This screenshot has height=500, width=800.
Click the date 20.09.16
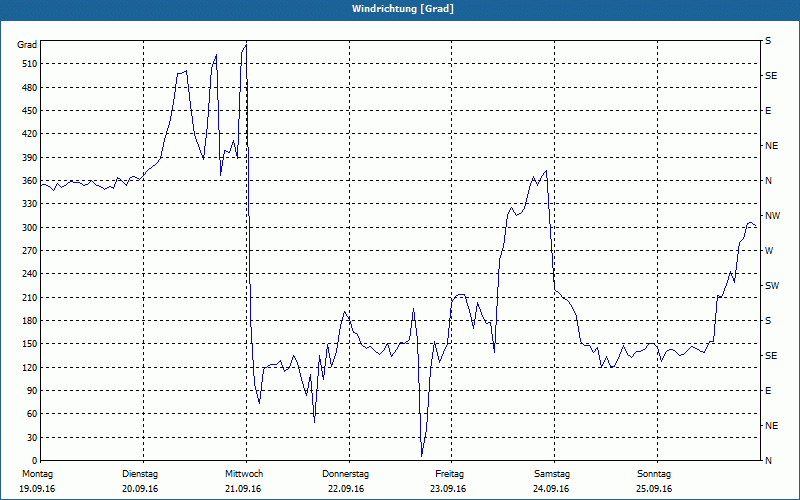click(140, 489)
